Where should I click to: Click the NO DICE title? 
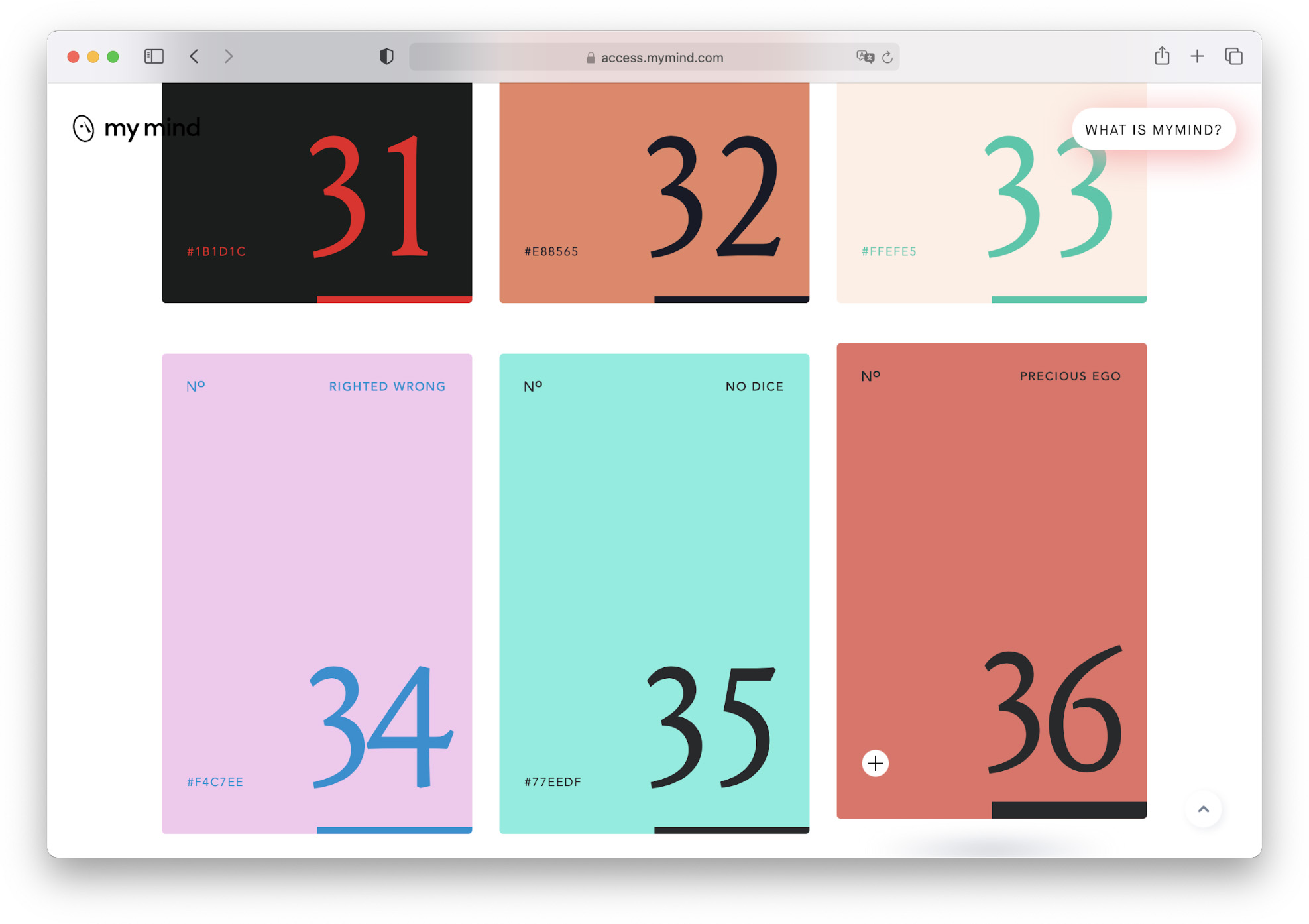click(x=754, y=386)
